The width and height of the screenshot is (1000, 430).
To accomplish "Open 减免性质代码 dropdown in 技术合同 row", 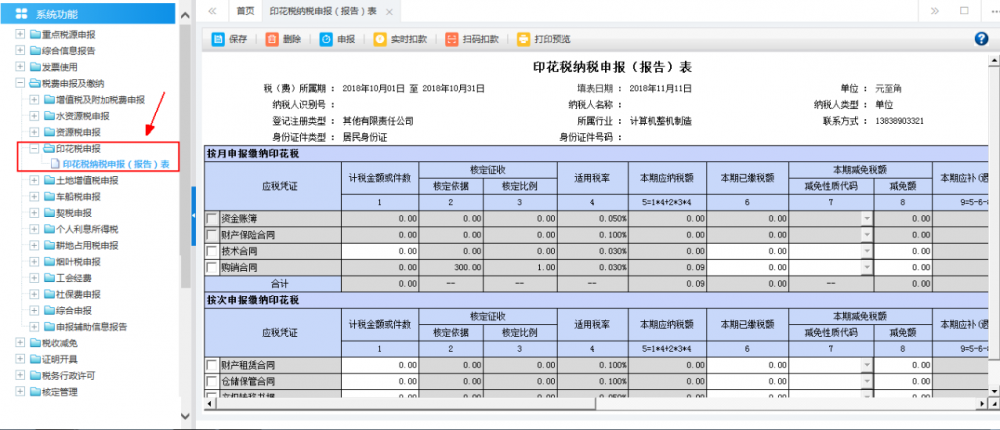I will pyautogui.click(x=866, y=251).
